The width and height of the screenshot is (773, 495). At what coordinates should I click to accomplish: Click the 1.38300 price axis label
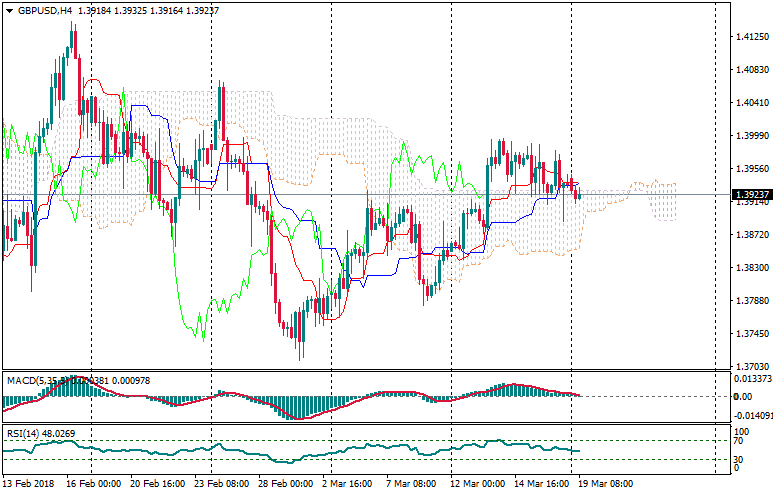point(750,268)
